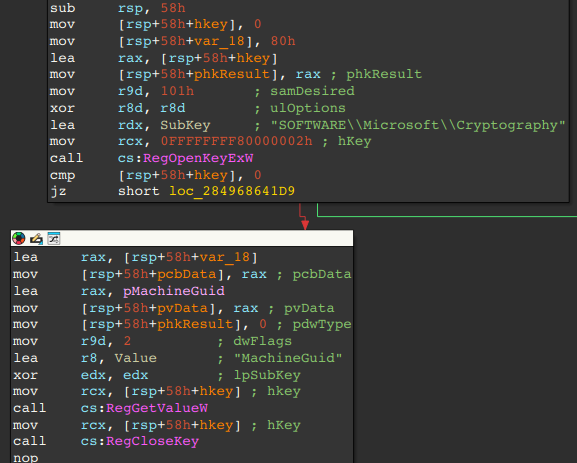Image resolution: width=577 pixels, height=463 pixels.
Task: Click the lower node's white title bar
Action: 182,238
